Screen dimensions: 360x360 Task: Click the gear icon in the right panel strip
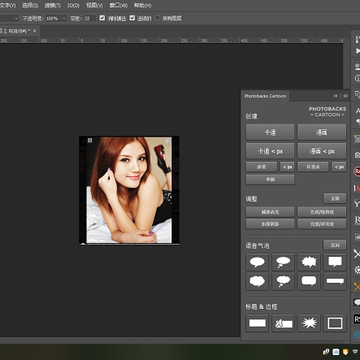pos(357,270)
